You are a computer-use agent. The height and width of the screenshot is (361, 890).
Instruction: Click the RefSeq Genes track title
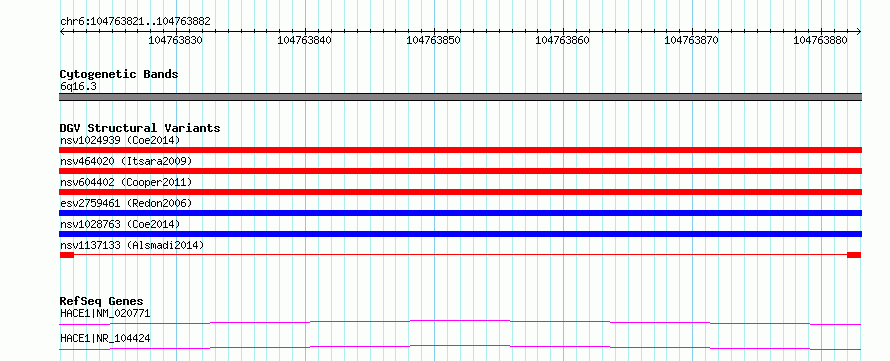pyautogui.click(x=102, y=301)
